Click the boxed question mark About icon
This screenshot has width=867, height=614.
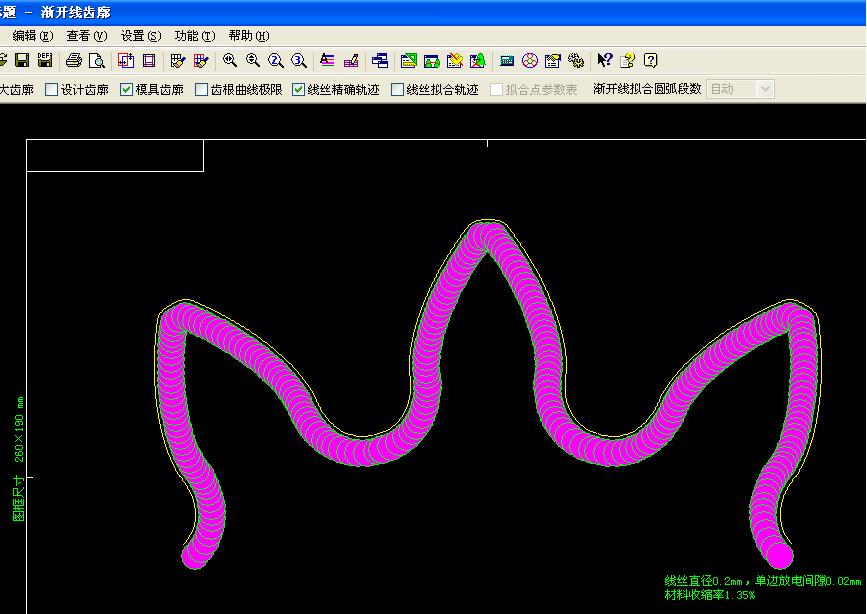pyautogui.click(x=651, y=60)
